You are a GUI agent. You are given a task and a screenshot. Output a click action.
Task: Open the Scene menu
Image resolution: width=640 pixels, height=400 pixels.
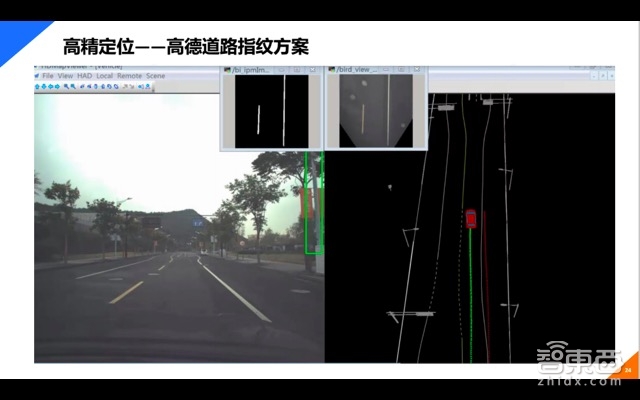[x=156, y=76]
